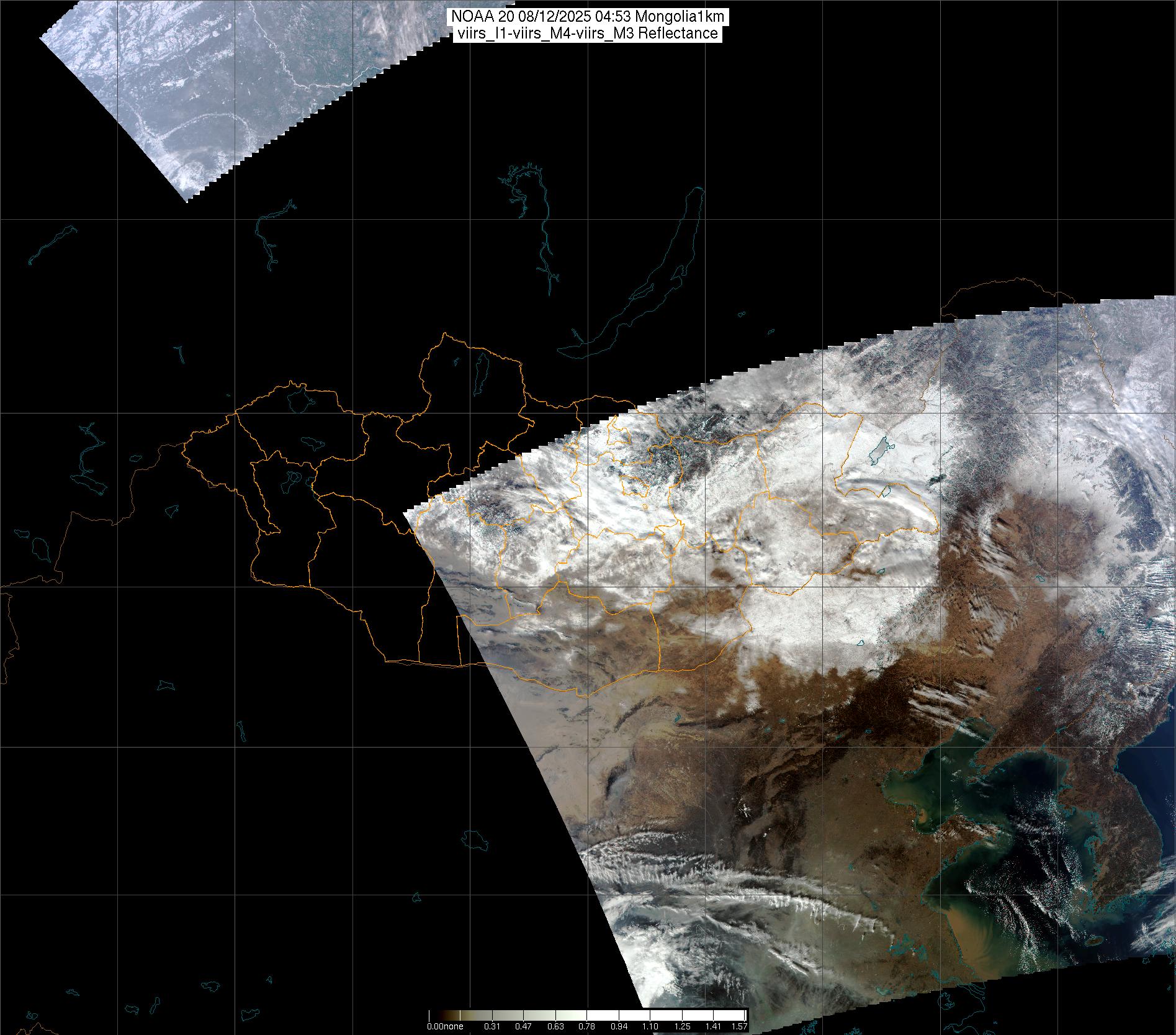1176x1035 pixels.
Task: Click the 0.78 reflectance scale value
Action: tap(586, 1026)
